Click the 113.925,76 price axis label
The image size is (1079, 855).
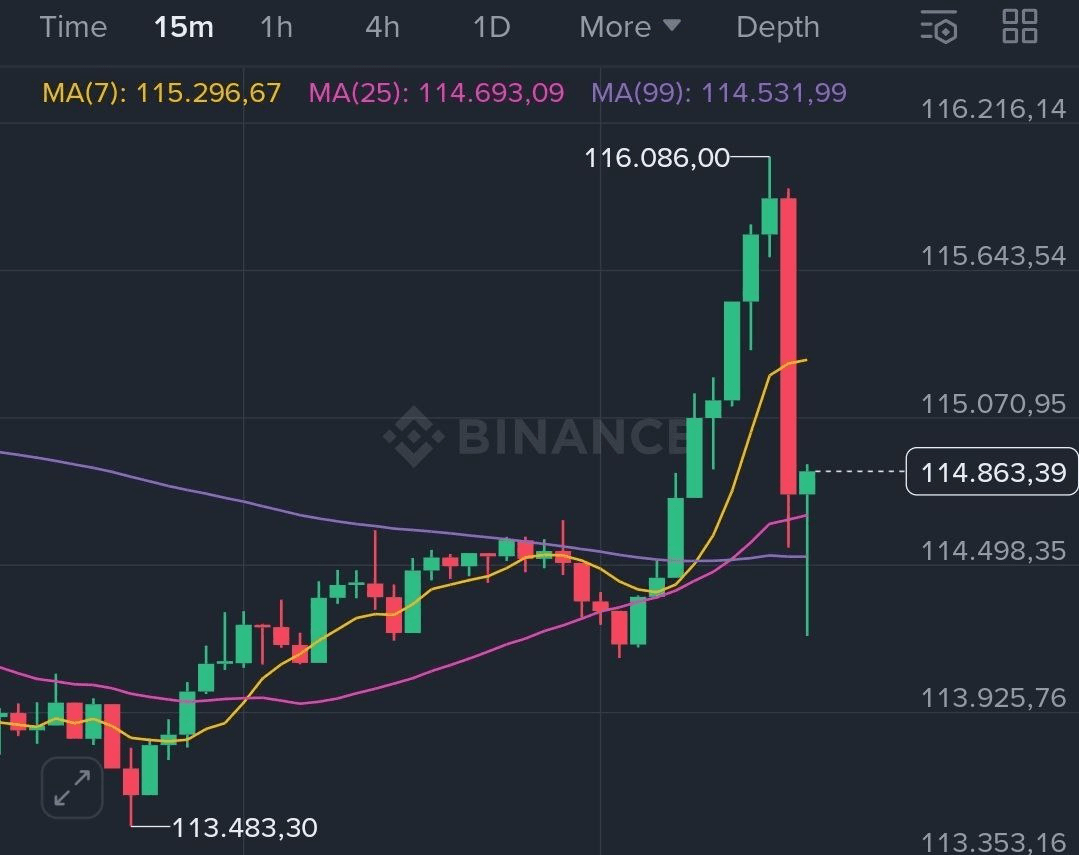click(993, 697)
